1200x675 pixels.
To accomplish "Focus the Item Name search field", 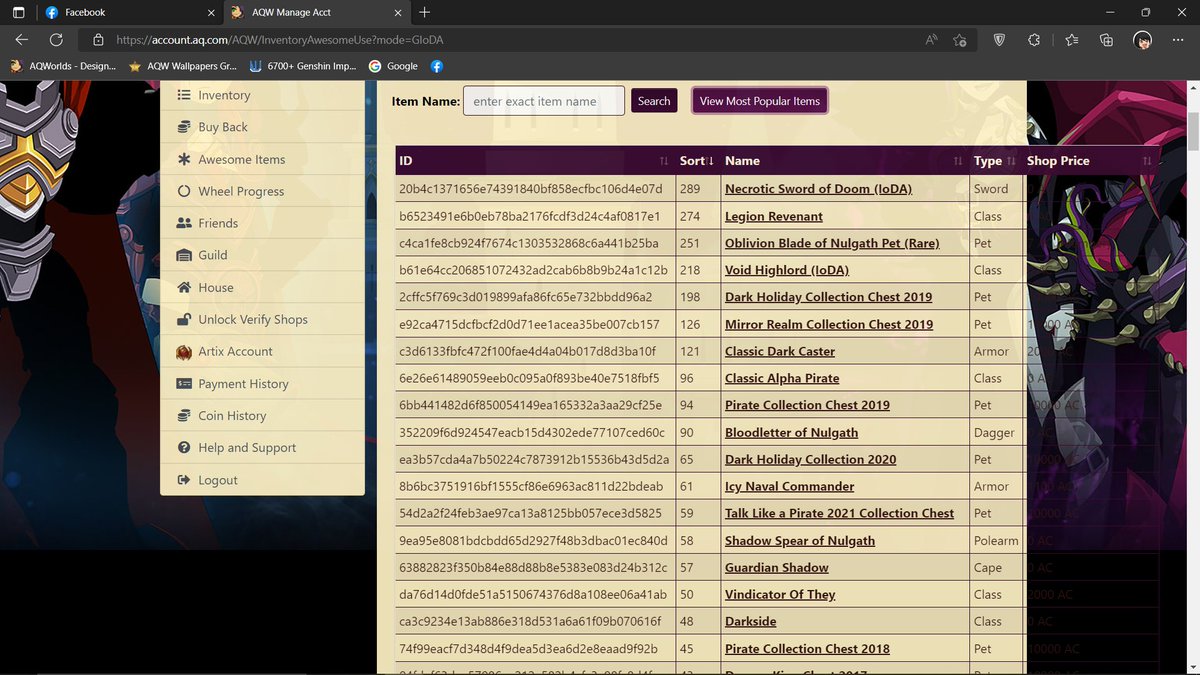I will tap(544, 101).
